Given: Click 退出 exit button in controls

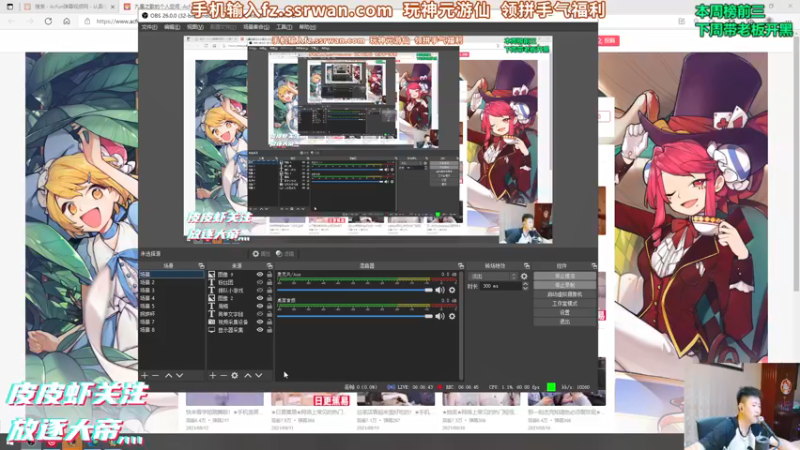Looking at the screenshot, I should tap(565, 321).
